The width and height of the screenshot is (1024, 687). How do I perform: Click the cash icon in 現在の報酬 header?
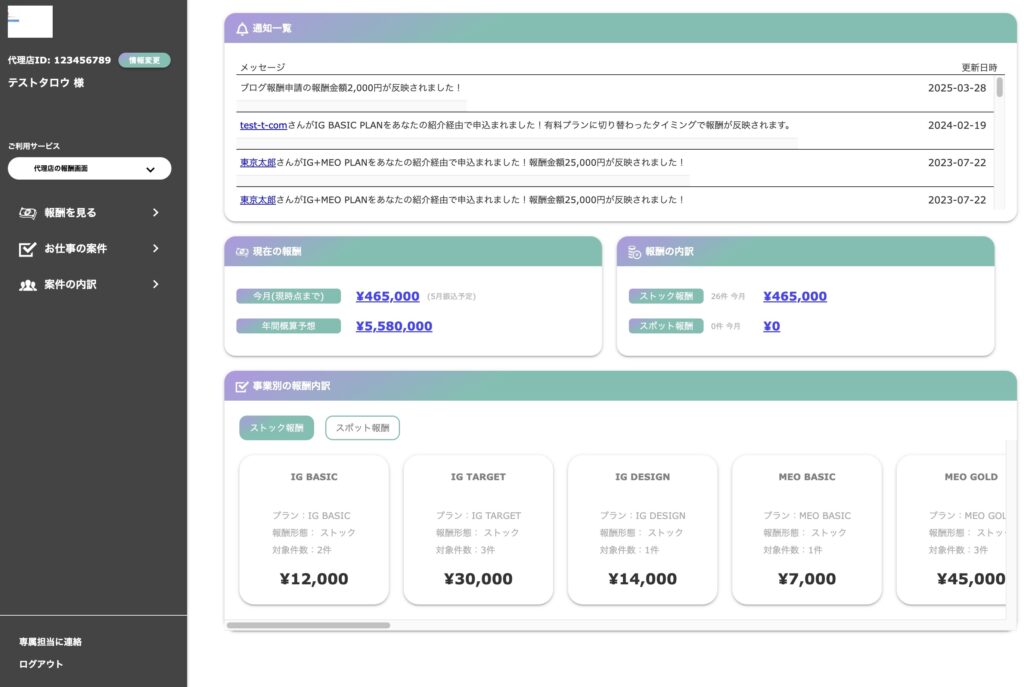pyautogui.click(x=242, y=252)
